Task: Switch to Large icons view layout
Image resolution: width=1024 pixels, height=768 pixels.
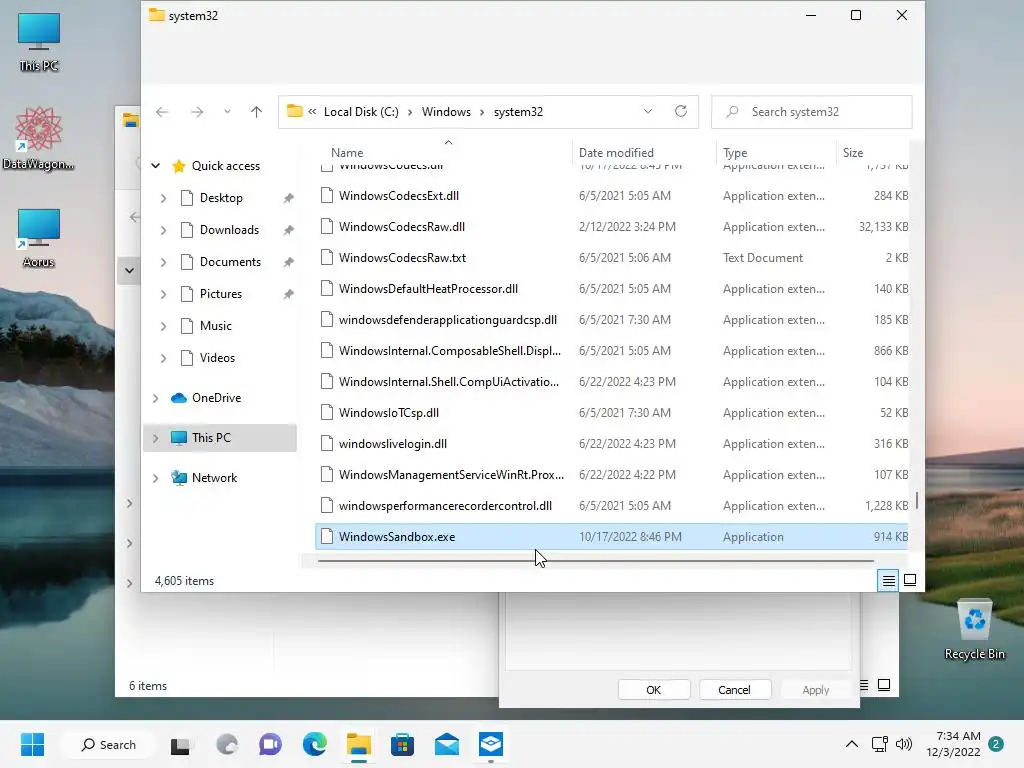Action: 910,580
